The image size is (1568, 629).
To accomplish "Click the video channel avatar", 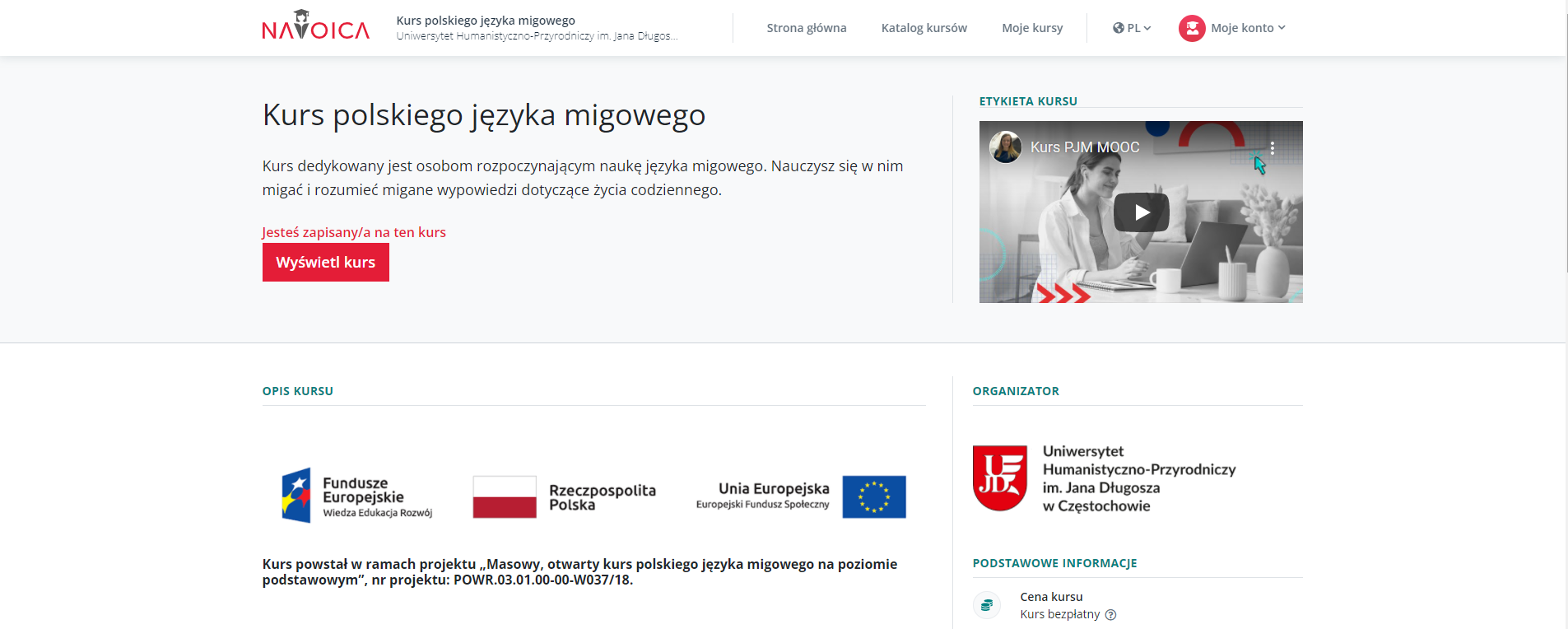I will click(x=1005, y=147).
